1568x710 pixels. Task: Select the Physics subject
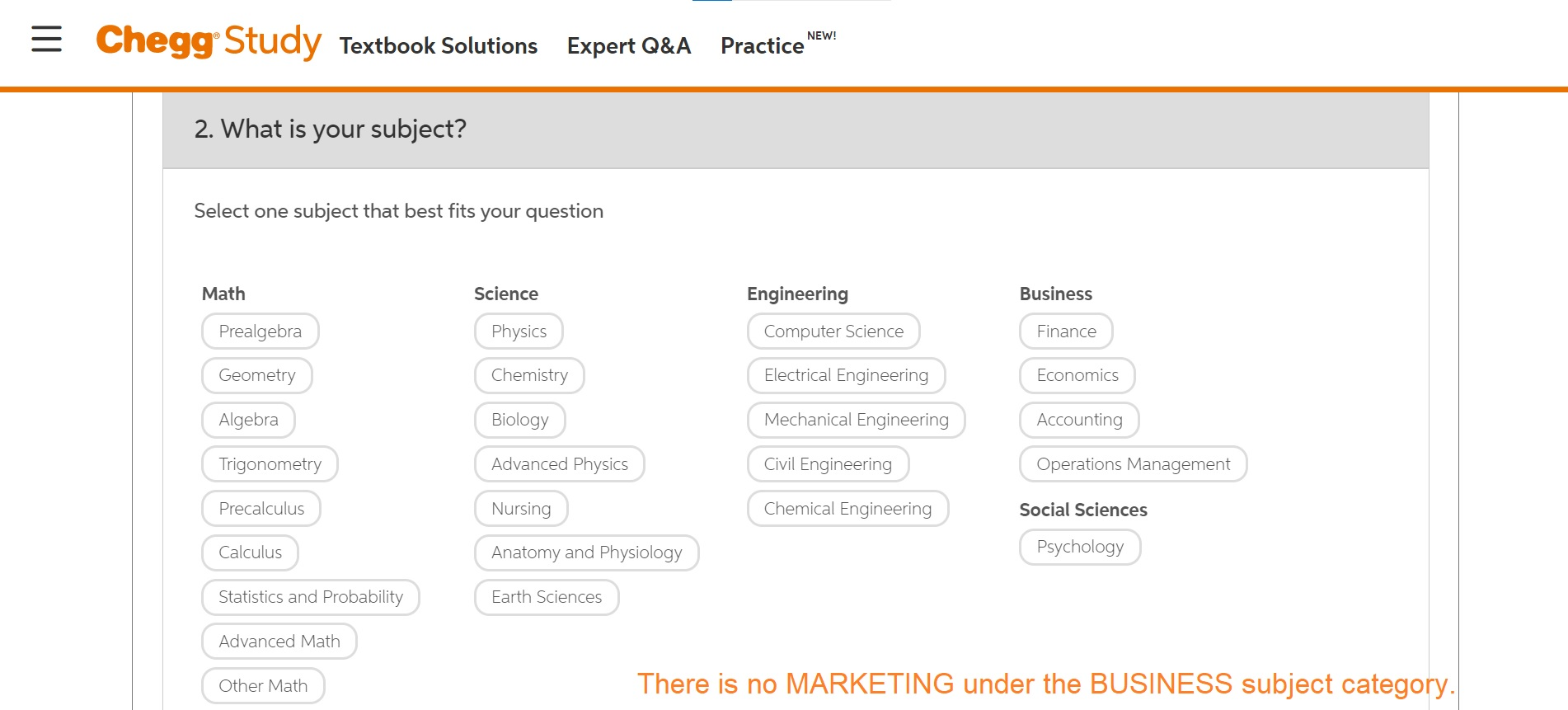coord(519,331)
